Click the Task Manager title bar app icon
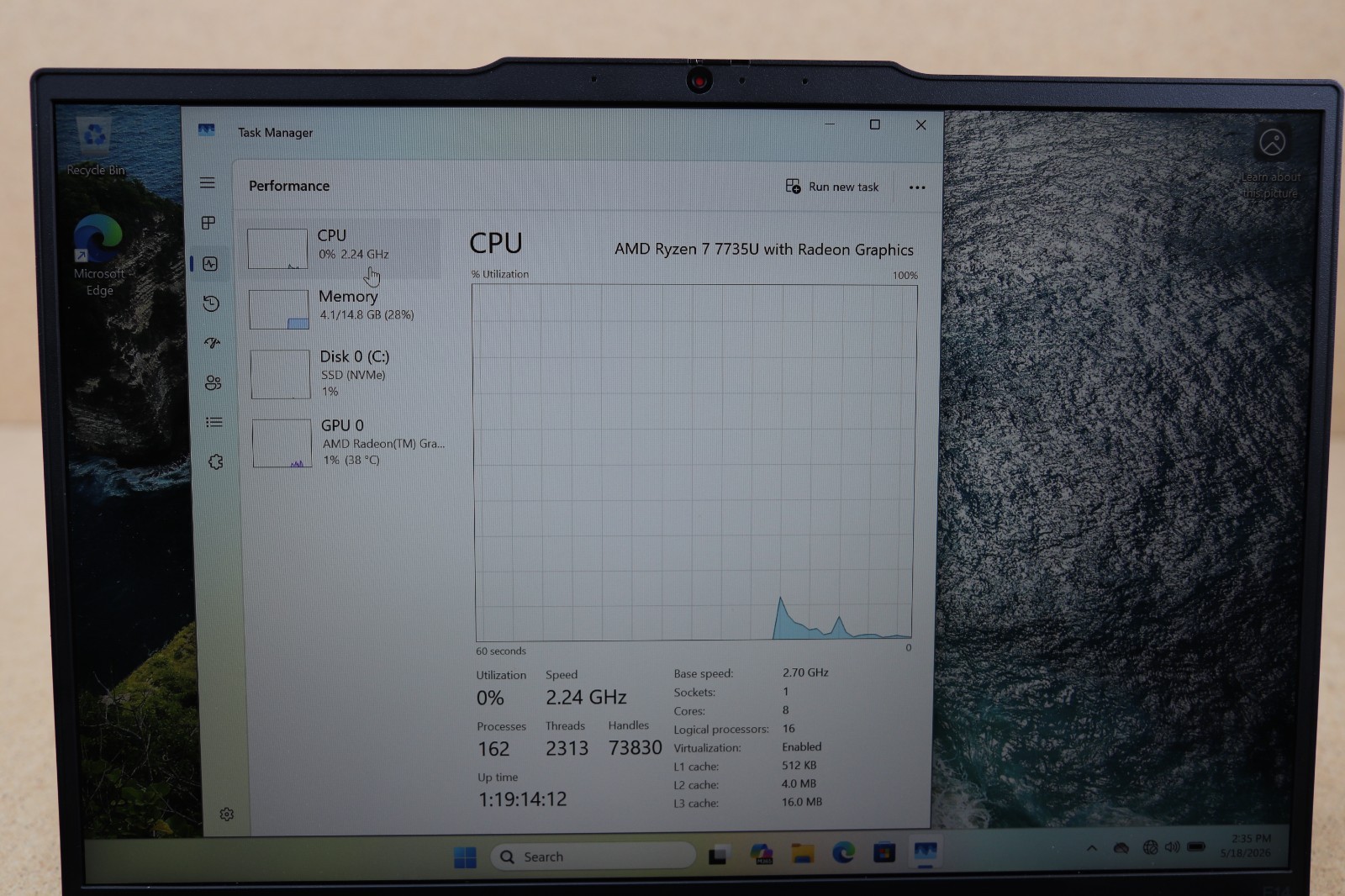The image size is (1345, 896). pos(206,129)
